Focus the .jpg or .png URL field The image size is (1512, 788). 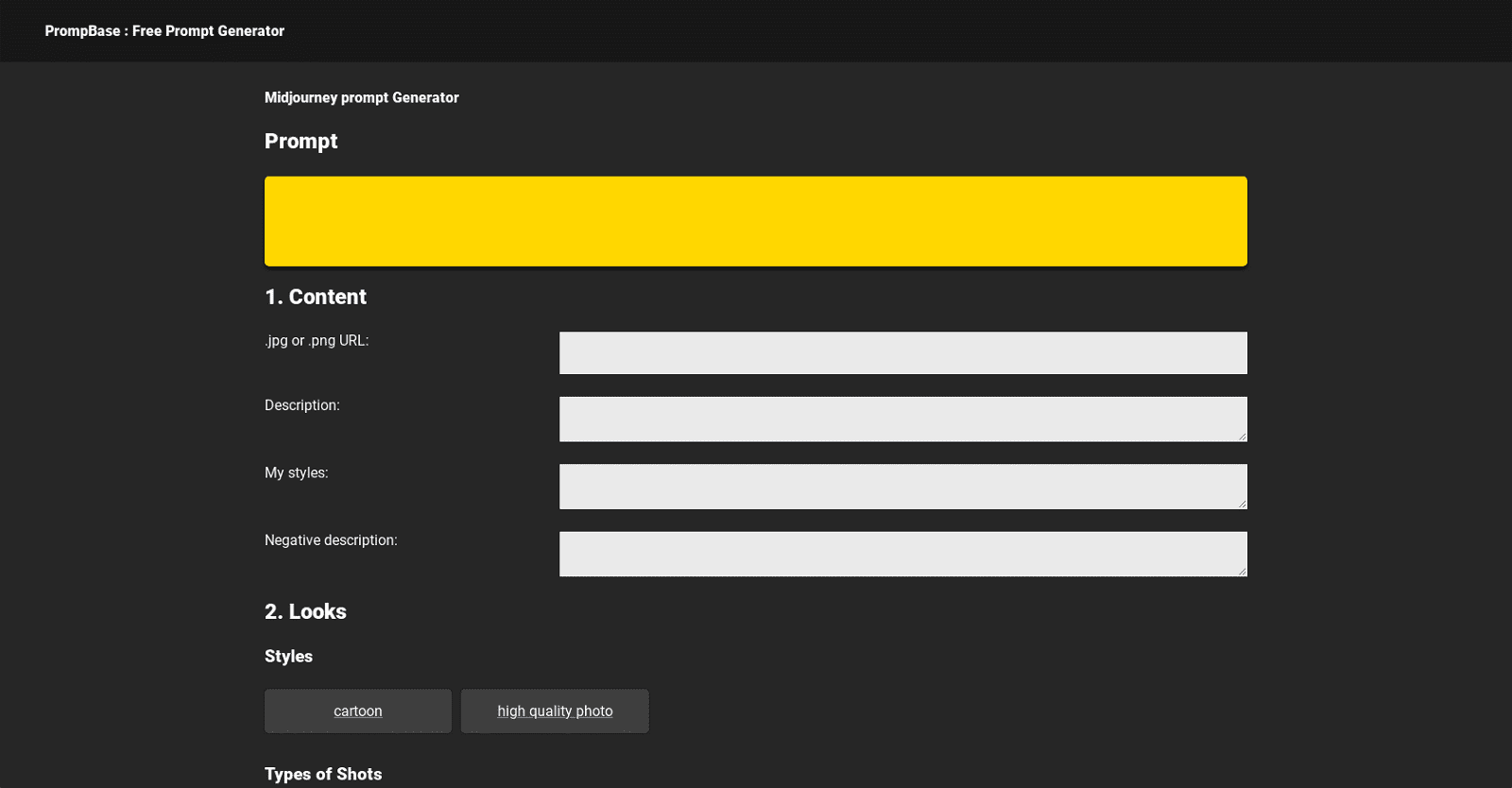tap(902, 352)
